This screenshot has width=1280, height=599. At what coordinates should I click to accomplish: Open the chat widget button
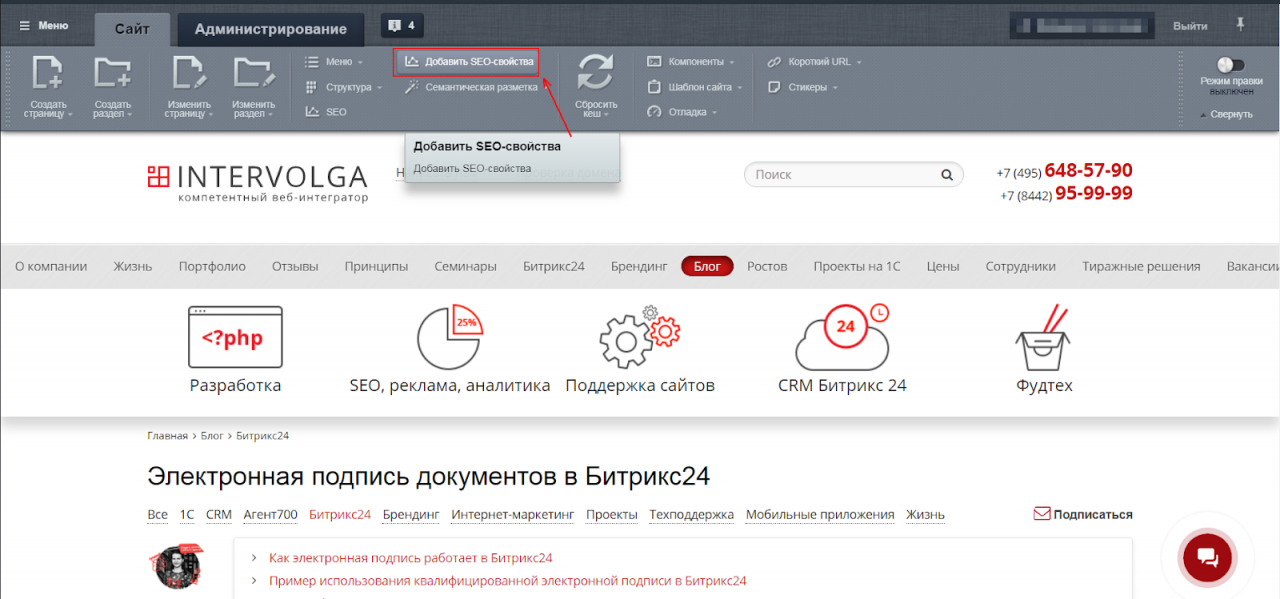pos(1207,557)
